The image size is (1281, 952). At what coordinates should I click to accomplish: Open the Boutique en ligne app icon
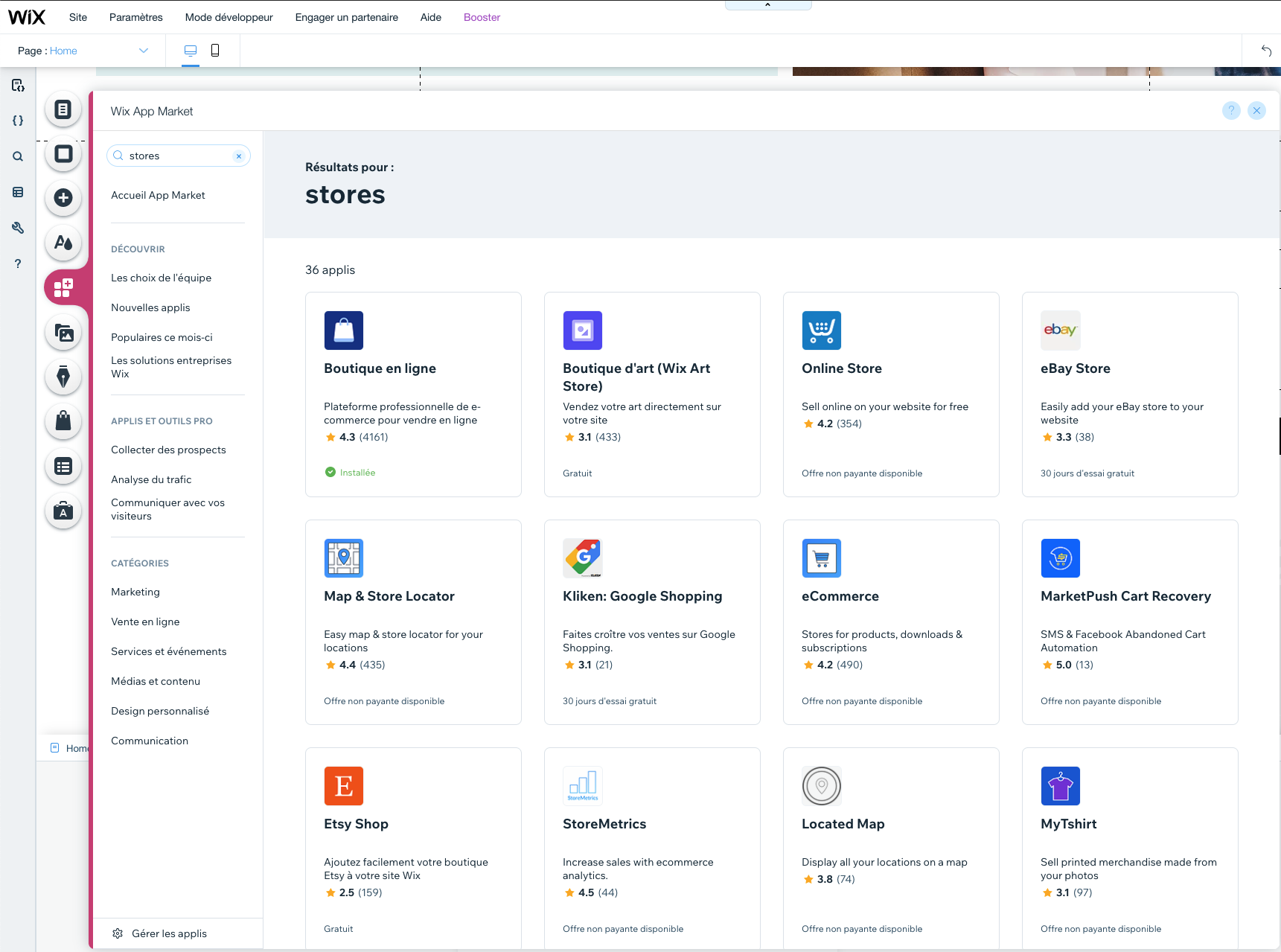[x=344, y=330]
